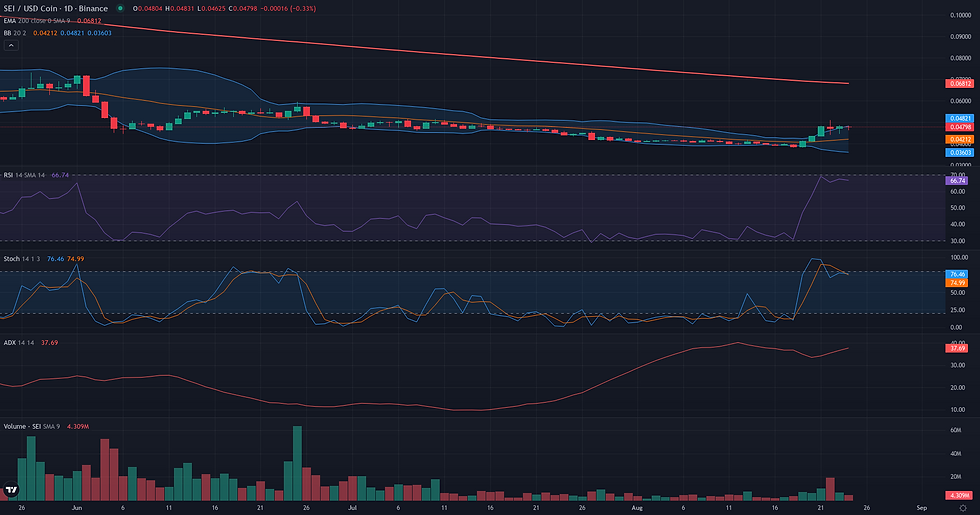Image resolution: width=980 pixels, height=515 pixels.
Task: Open chart settings gear icon
Action: [963, 508]
